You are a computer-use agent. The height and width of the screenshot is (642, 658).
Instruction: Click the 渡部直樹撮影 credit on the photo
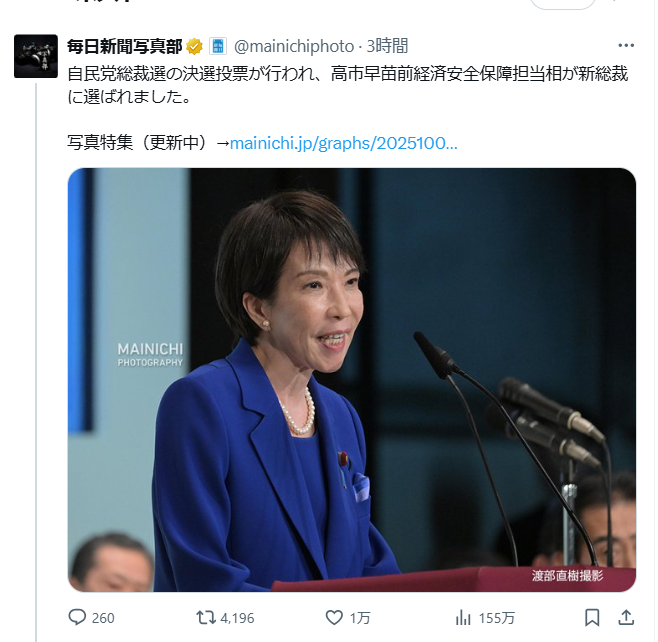567,576
